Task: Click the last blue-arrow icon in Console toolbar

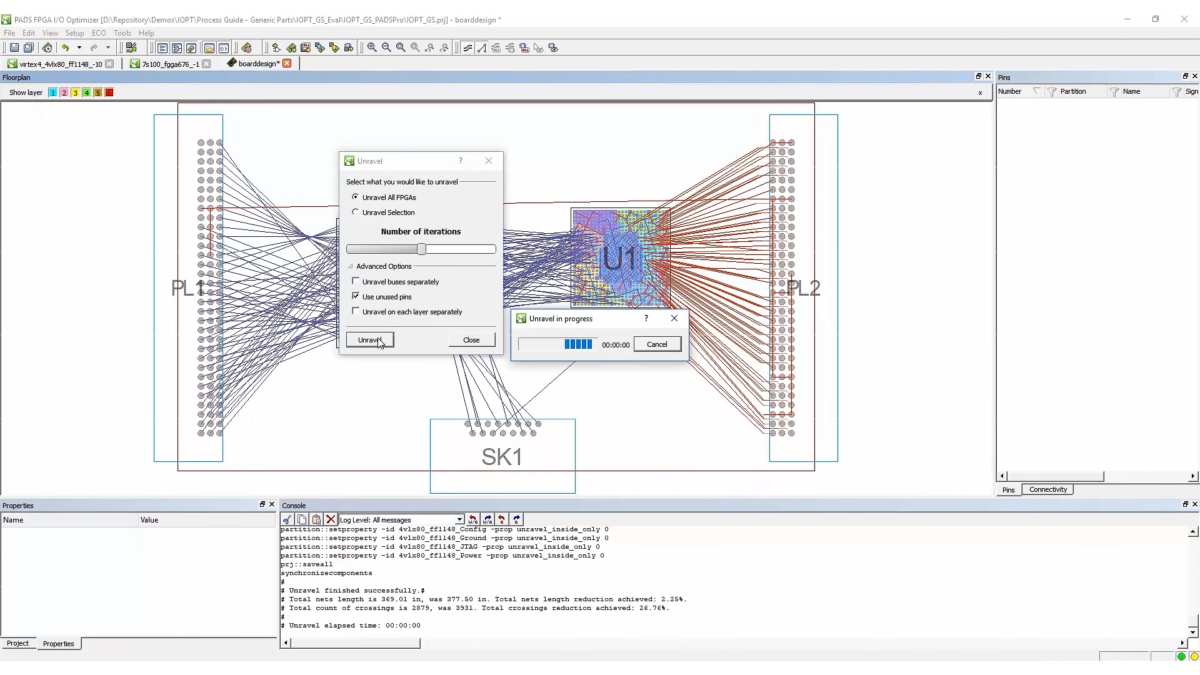Action: [x=516, y=520]
